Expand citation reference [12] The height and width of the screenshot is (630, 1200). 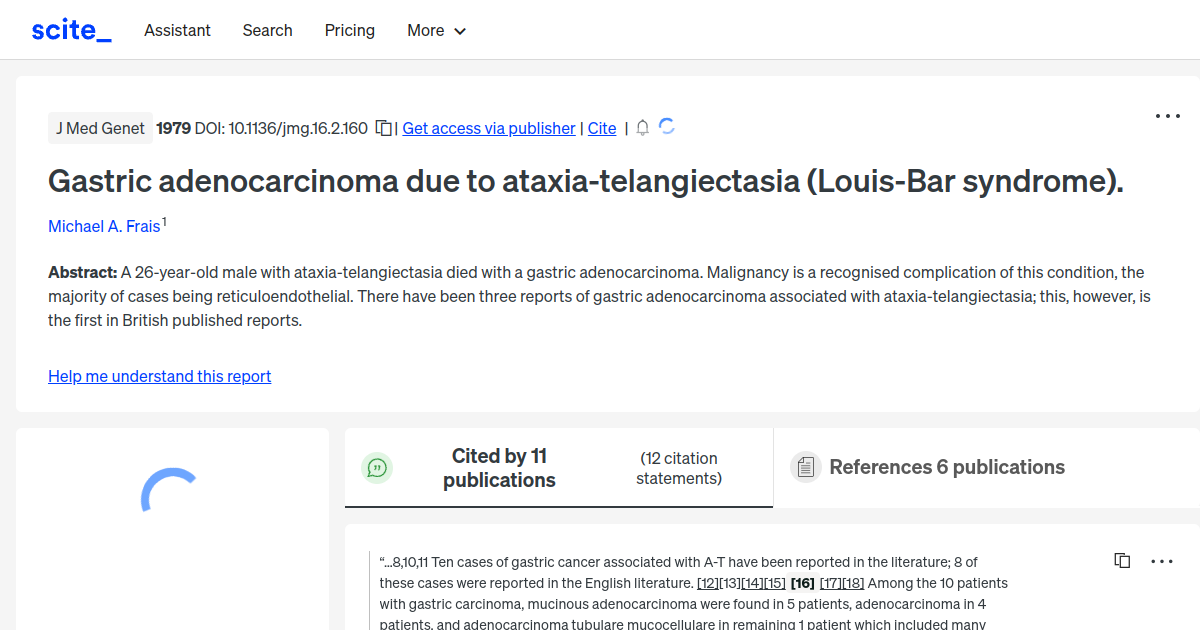710,582
